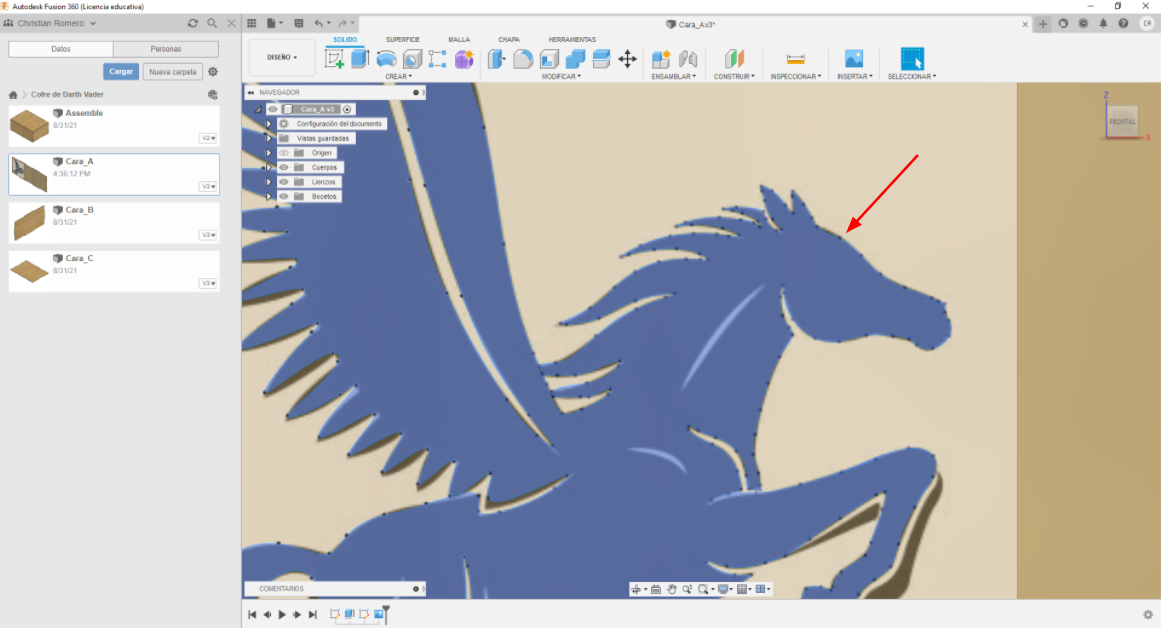Refresh the data panel
Viewport: 1161px width, 628px height.
click(x=193, y=23)
